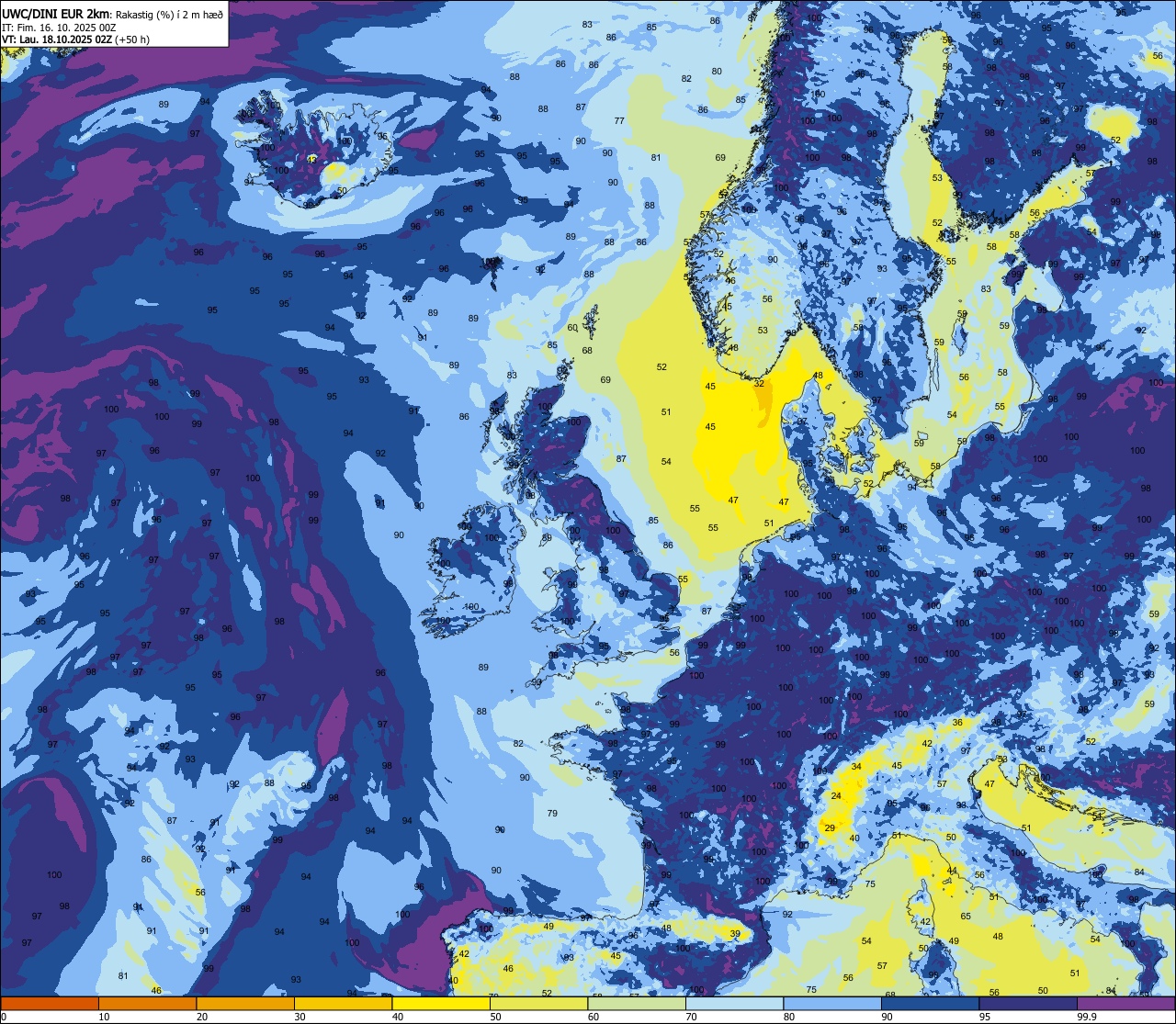Click the legend tick label 40
The image size is (1176, 1024).
tap(398, 1017)
